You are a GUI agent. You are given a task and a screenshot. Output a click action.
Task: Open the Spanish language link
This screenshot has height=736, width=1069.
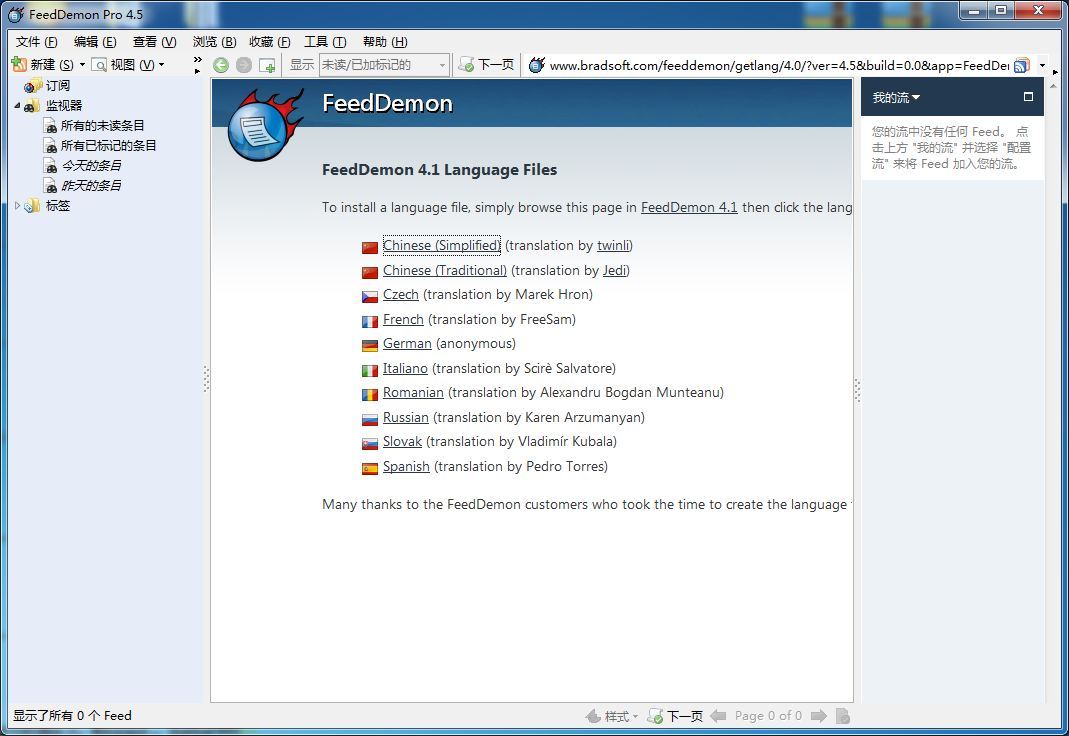(x=406, y=466)
